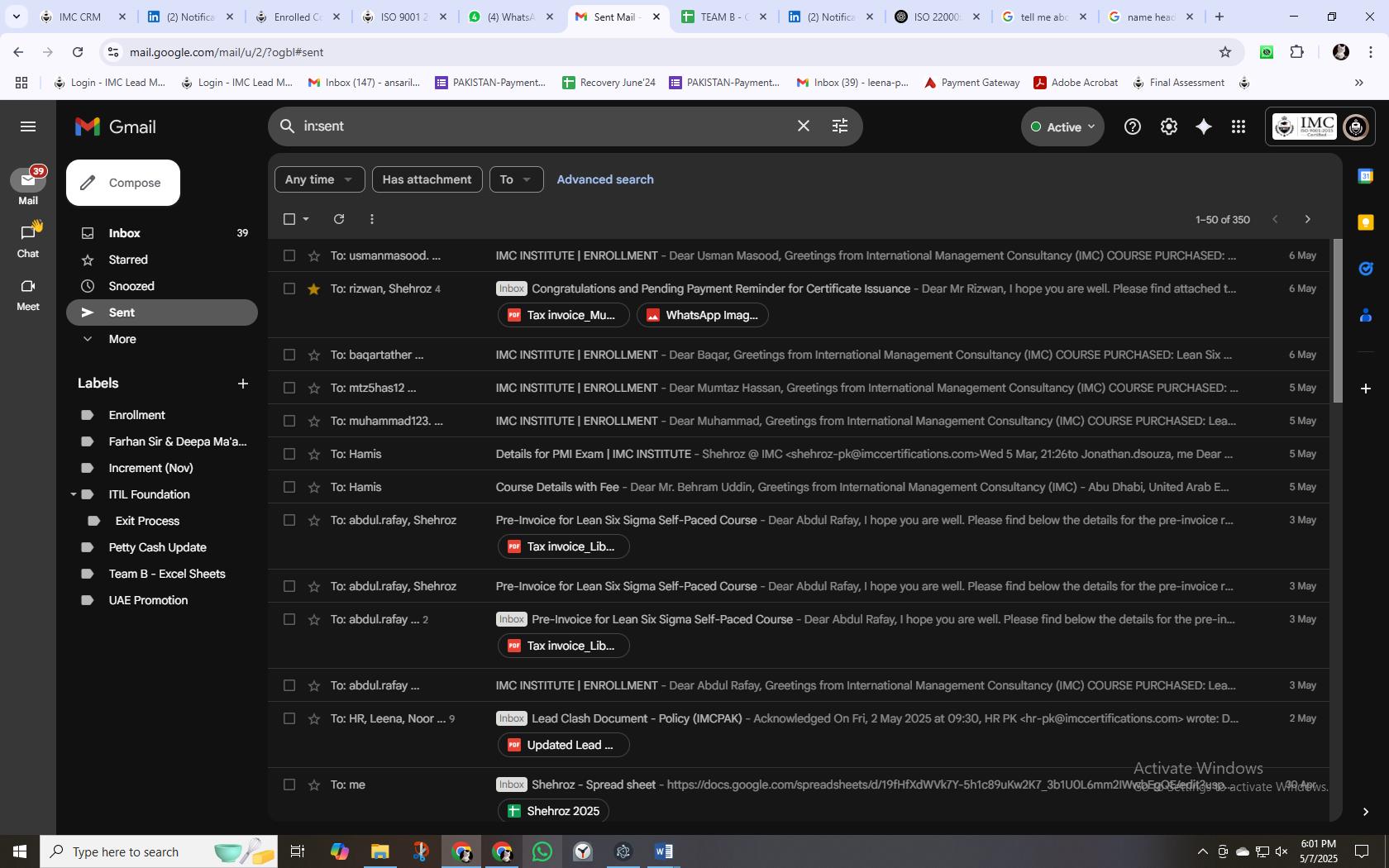Image resolution: width=1389 pixels, height=868 pixels.
Task: Open Gmail Support help icon
Action: (x=1132, y=126)
